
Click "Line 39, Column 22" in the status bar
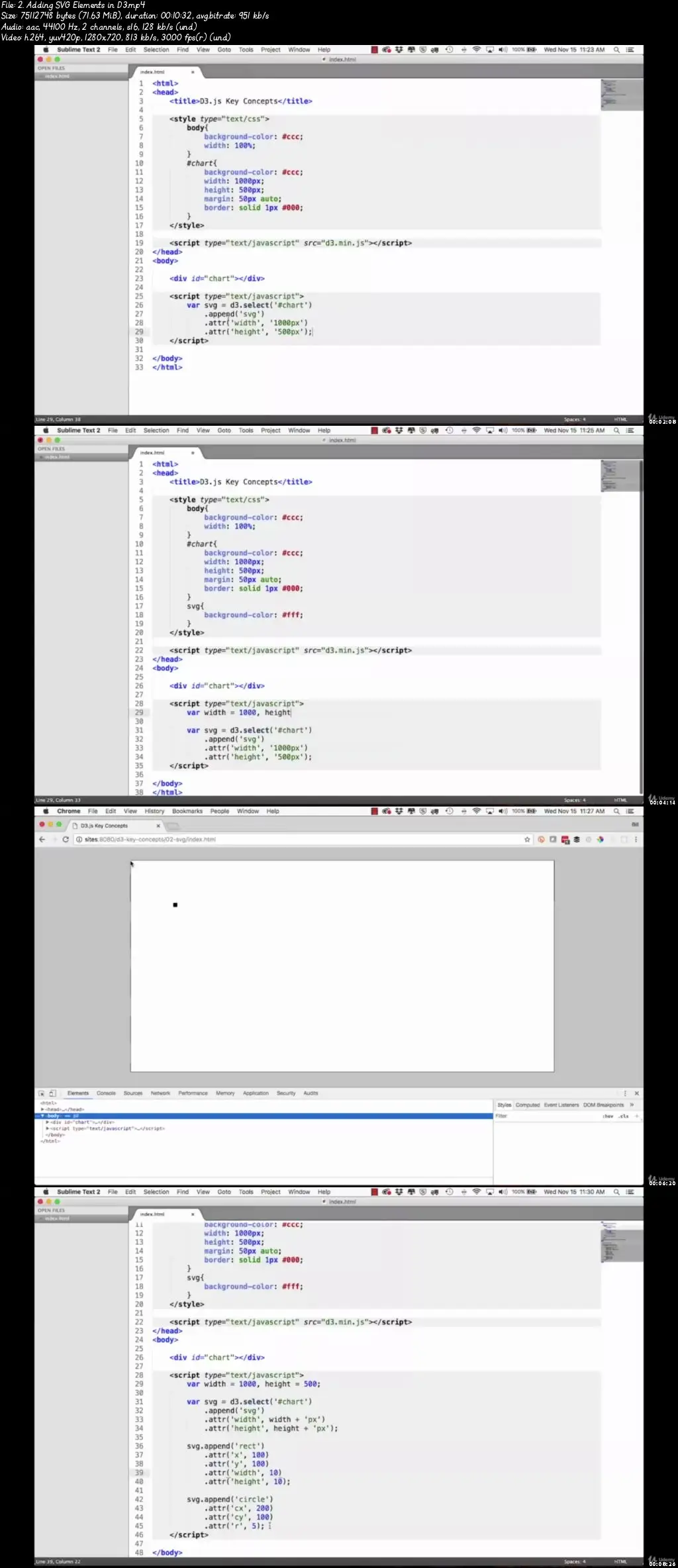58,1561
